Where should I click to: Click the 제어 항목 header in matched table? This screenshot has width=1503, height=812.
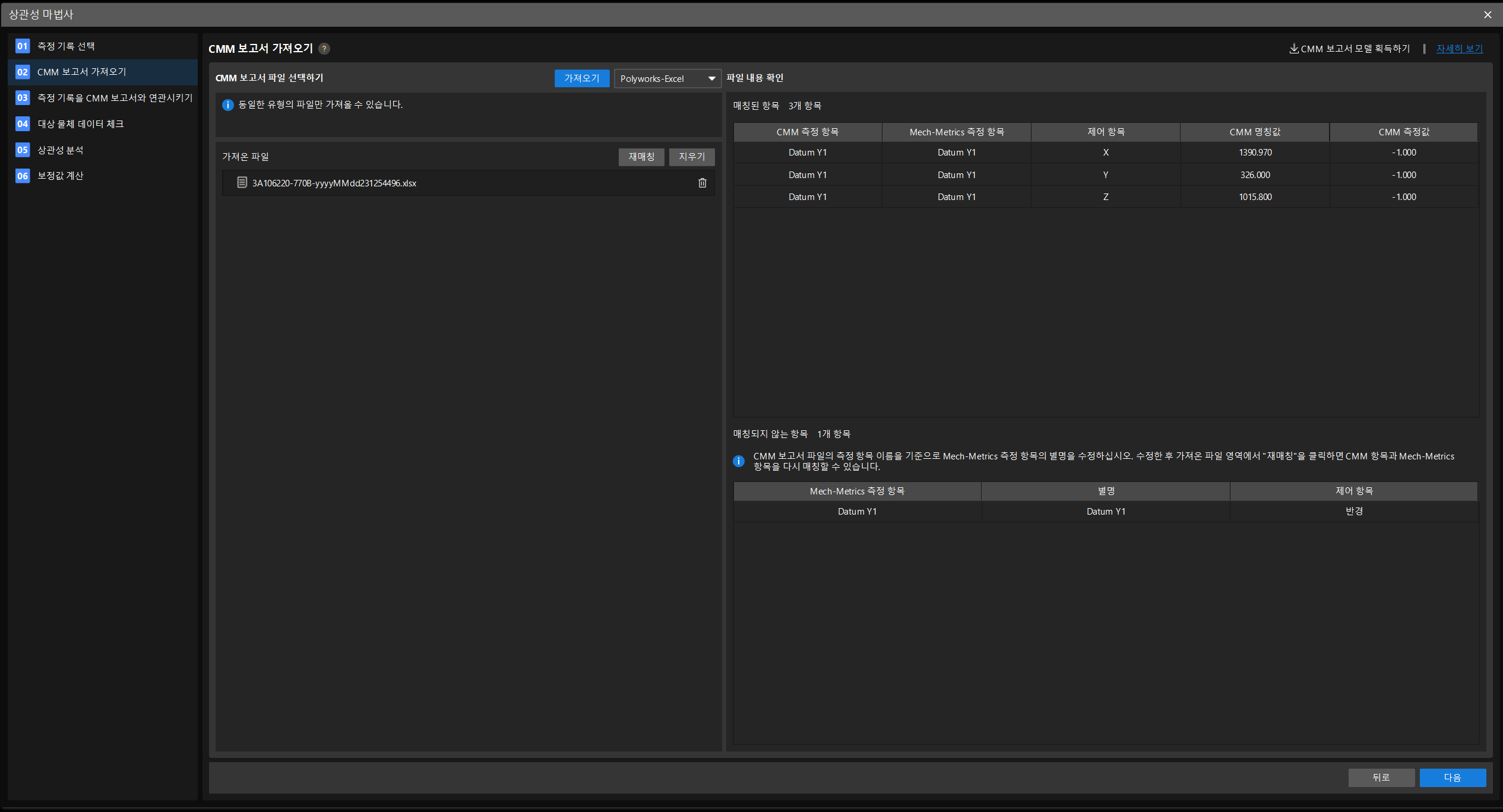coord(1106,132)
